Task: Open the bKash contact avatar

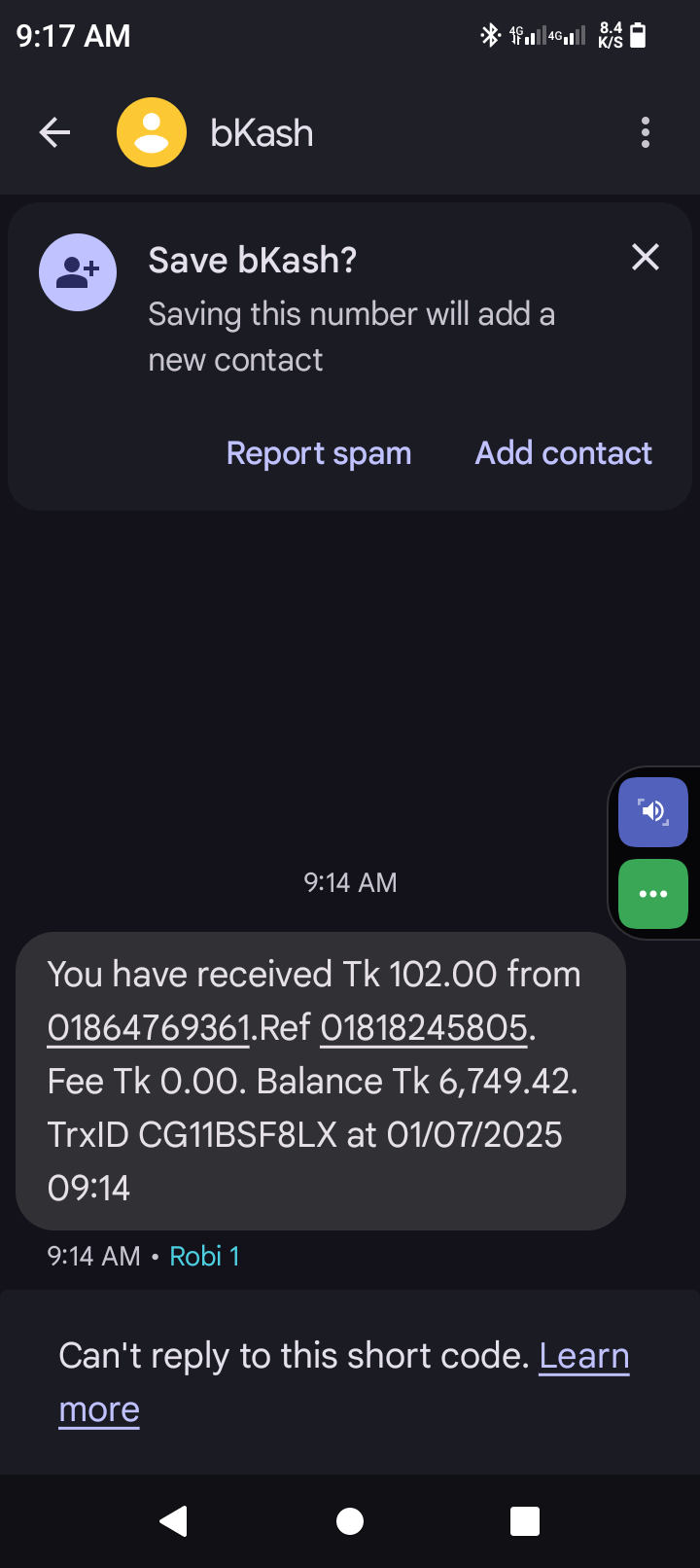Action: tap(152, 132)
